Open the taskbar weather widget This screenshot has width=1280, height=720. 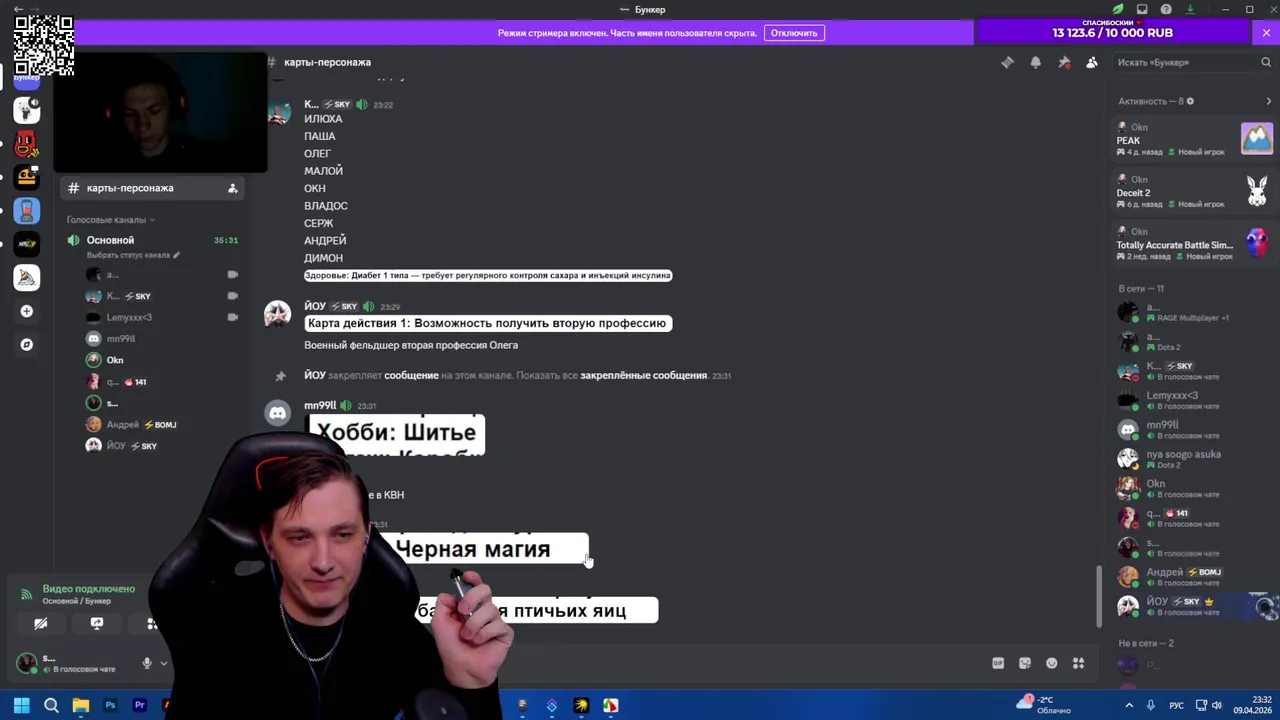click(1045, 705)
